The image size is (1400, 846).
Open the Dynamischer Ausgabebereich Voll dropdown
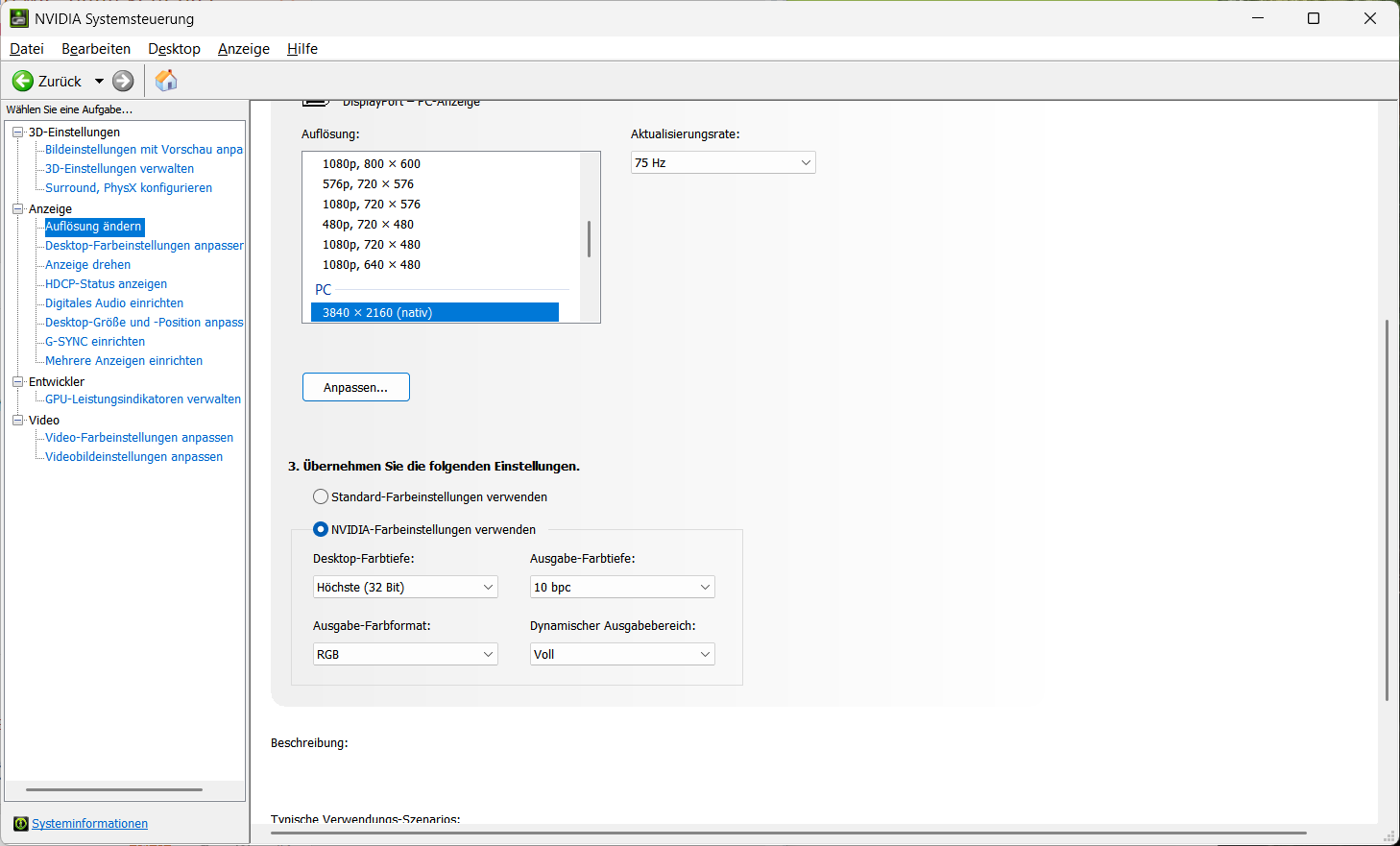[x=622, y=654]
